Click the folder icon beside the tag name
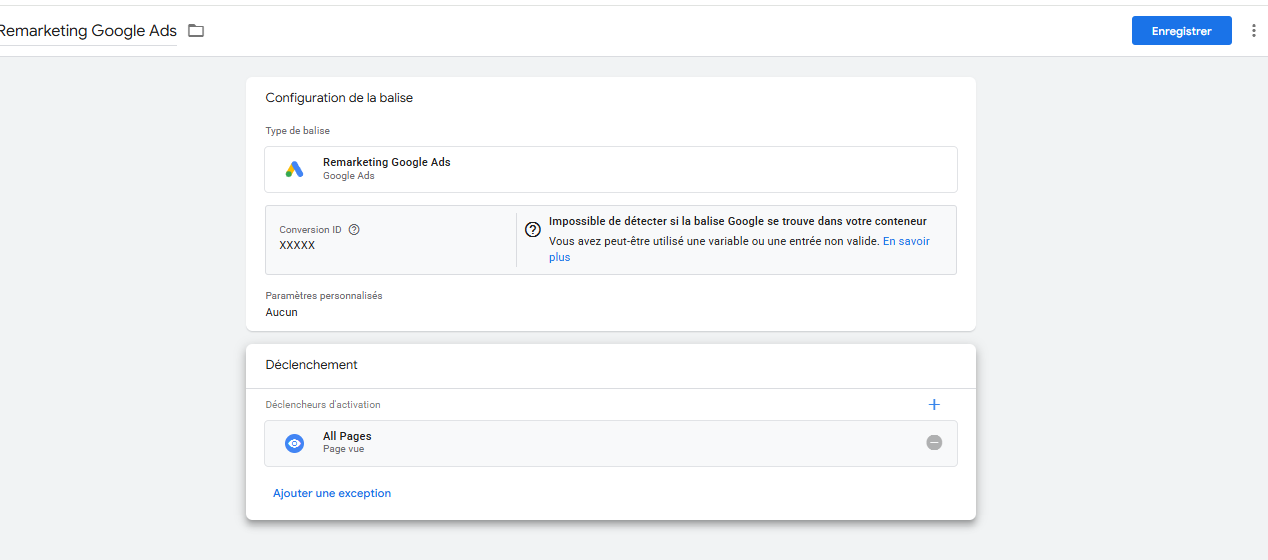This screenshot has height=560, width=1268. [x=196, y=31]
